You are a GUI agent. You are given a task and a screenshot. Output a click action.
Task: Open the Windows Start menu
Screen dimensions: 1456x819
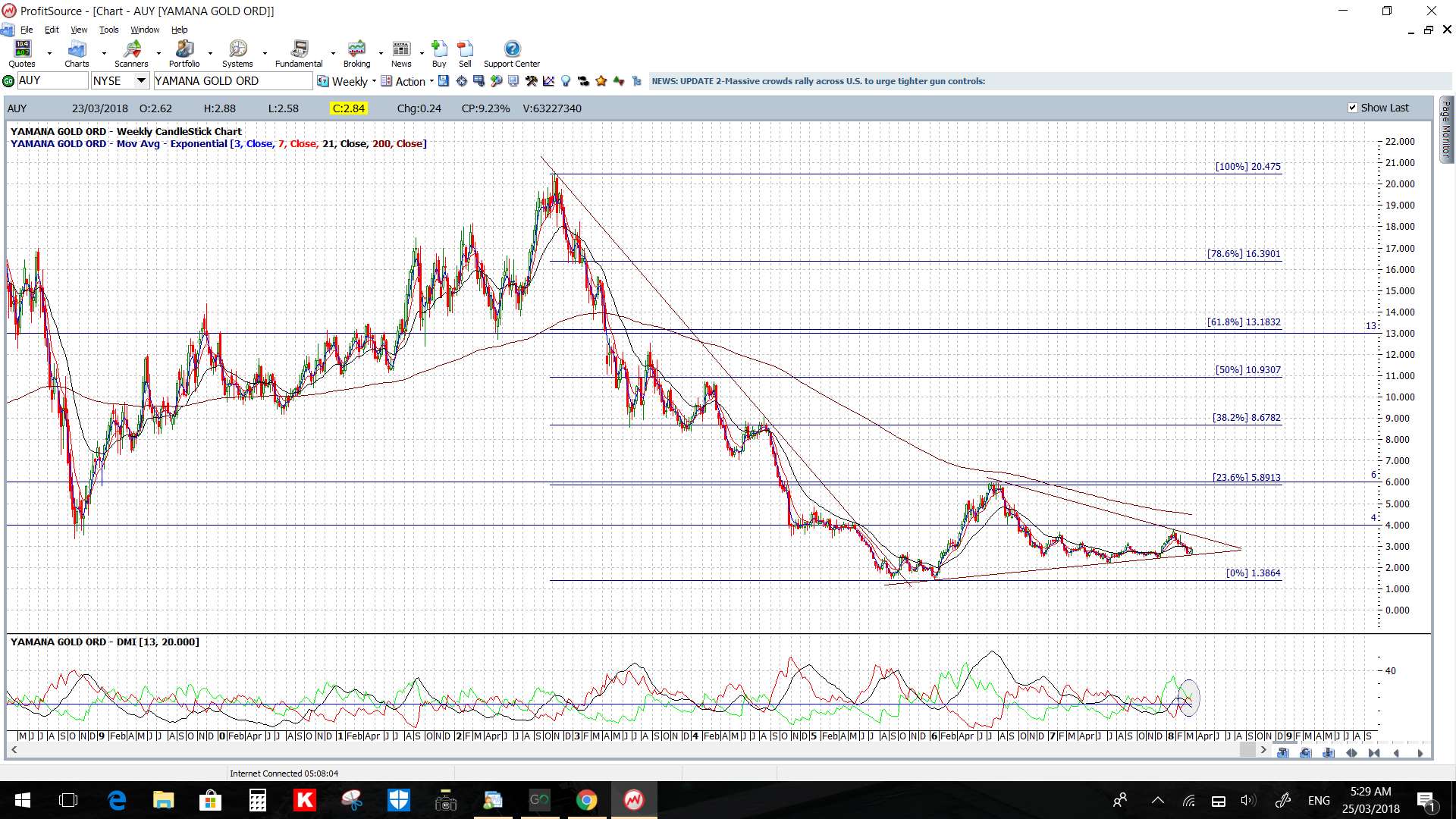pos(22,800)
